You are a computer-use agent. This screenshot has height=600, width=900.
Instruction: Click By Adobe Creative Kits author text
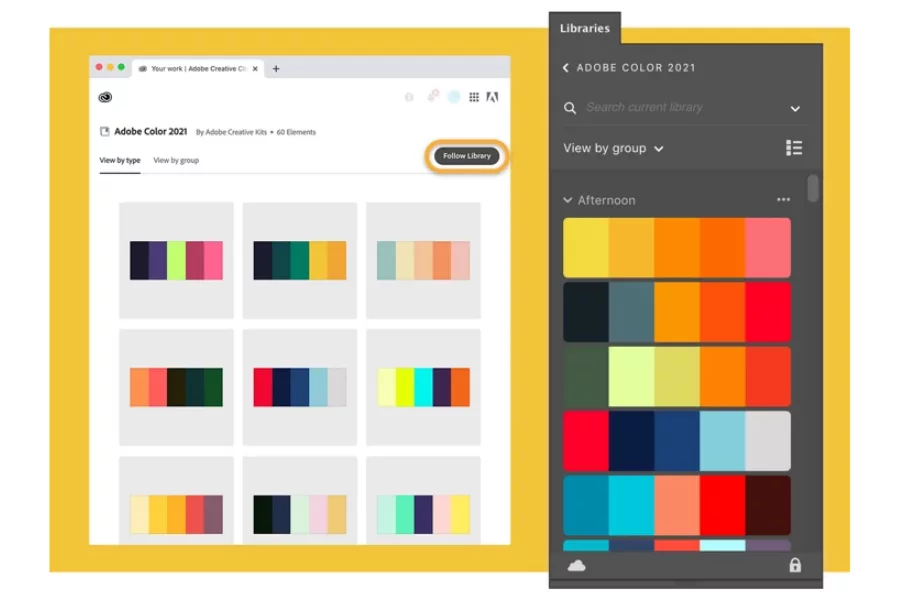click(231, 132)
